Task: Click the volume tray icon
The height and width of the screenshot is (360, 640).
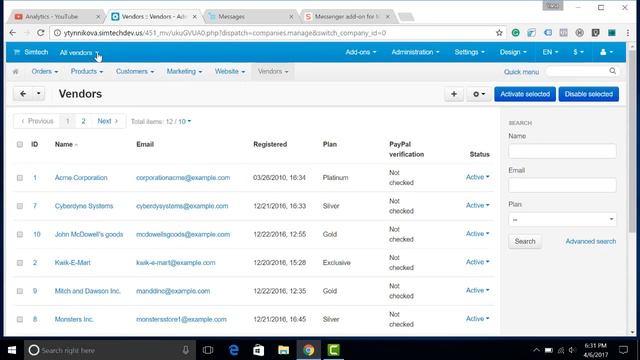Action: 572,350
